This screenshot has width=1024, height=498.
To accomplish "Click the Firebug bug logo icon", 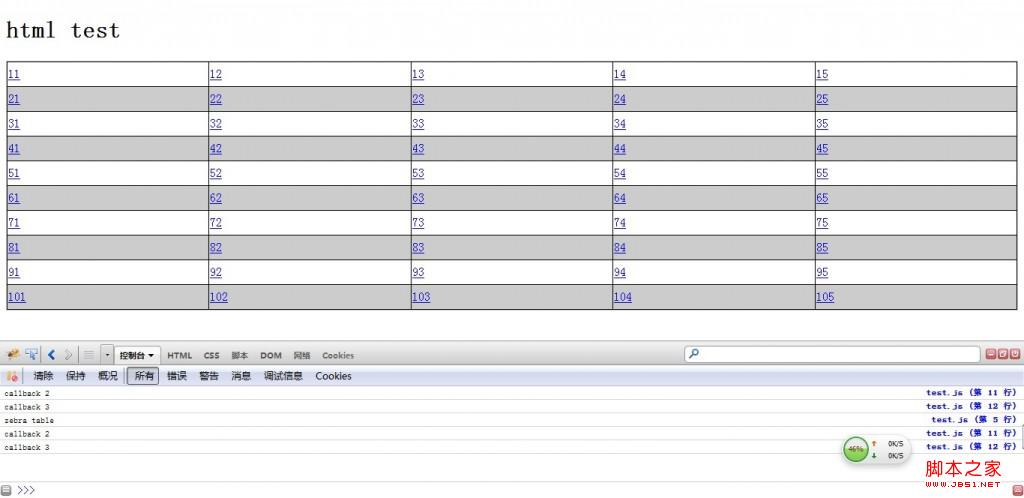I will [13, 355].
